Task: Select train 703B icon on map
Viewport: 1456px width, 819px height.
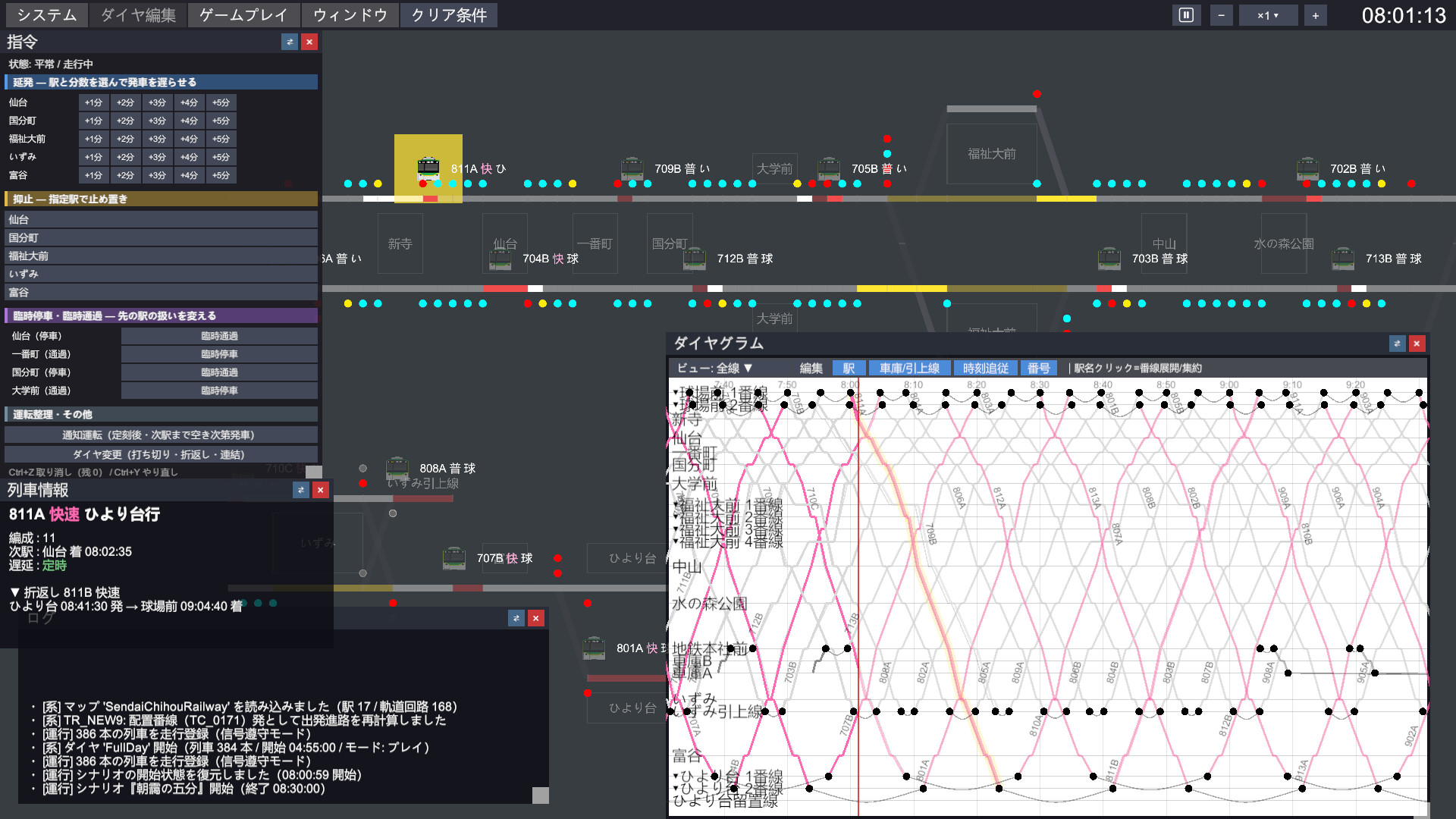Action: point(1109,258)
